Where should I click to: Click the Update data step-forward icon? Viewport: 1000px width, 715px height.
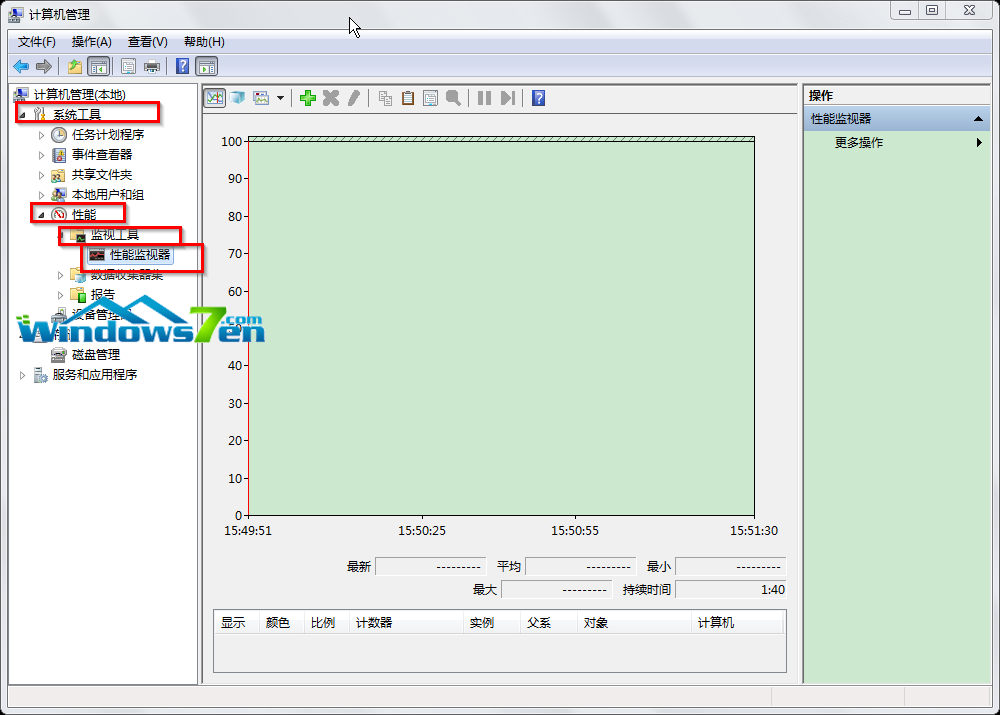pyautogui.click(x=508, y=98)
